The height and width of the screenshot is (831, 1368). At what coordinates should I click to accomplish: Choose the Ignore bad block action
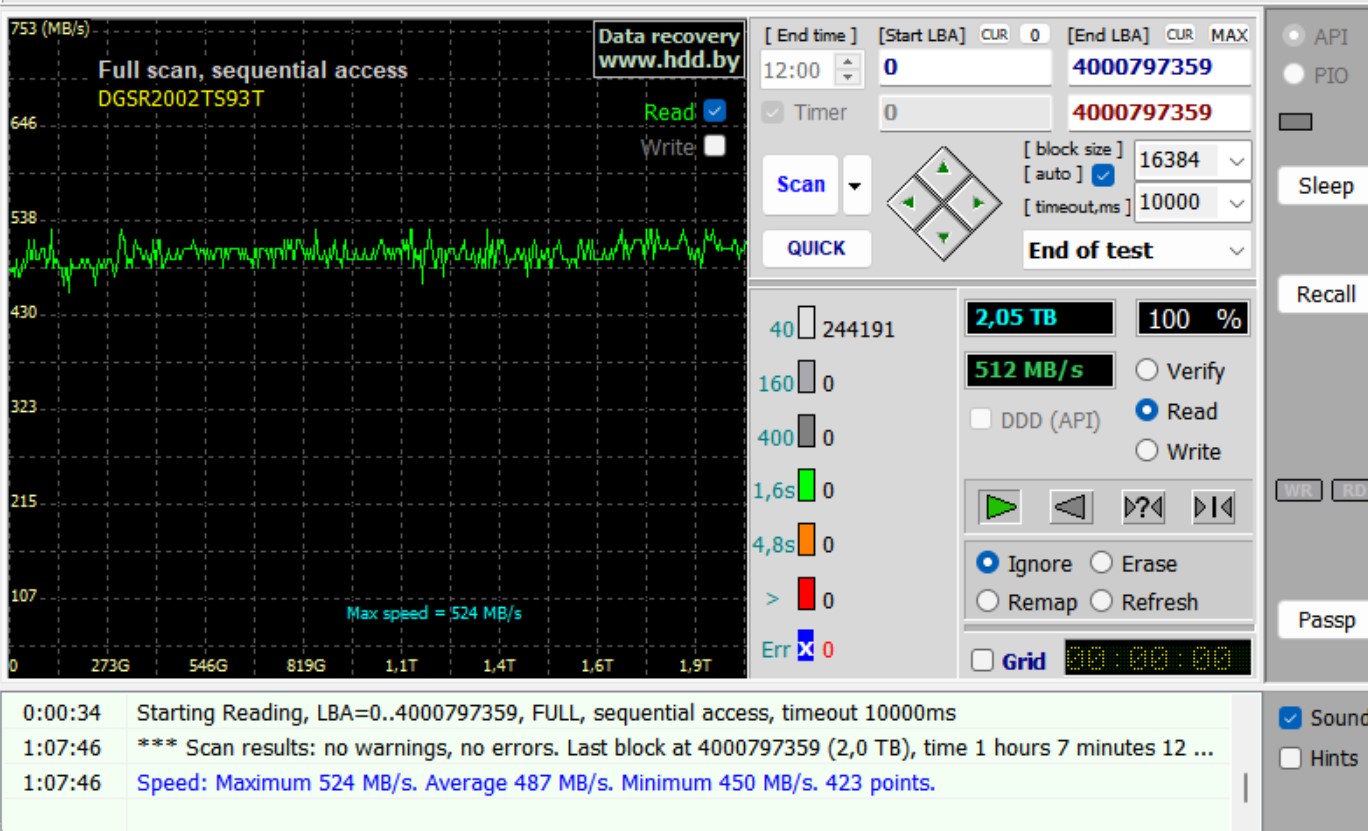(x=988, y=563)
